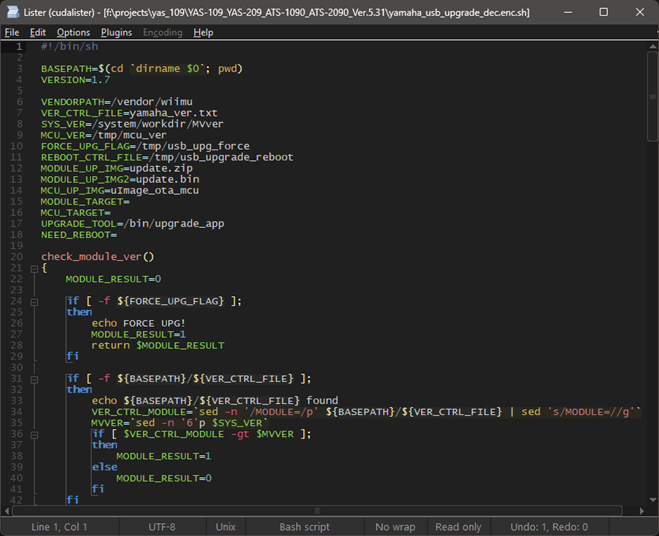Toggle the No wrap status bar field

(395, 527)
